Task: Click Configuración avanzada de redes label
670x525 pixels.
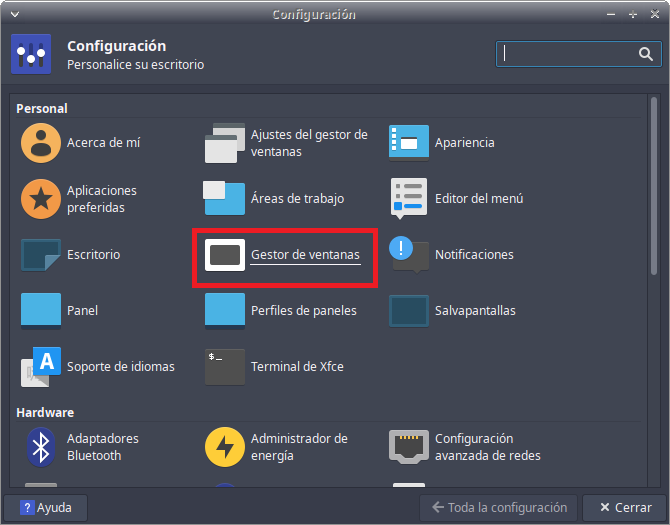Action: (488, 447)
